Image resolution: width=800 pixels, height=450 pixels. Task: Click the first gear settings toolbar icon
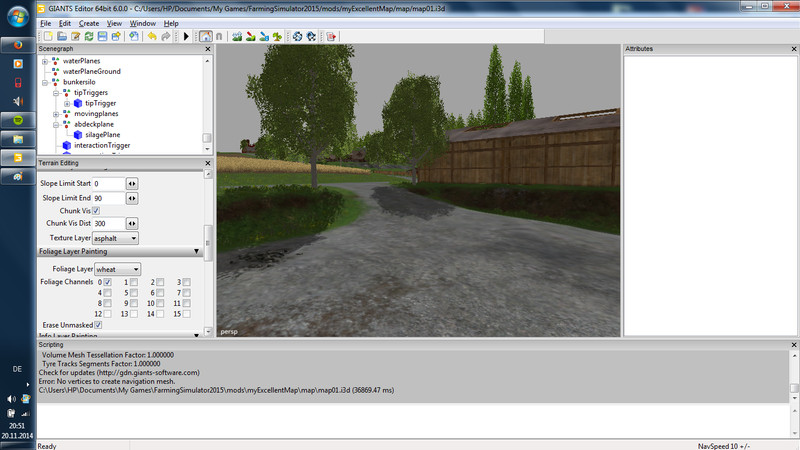(x=297, y=36)
